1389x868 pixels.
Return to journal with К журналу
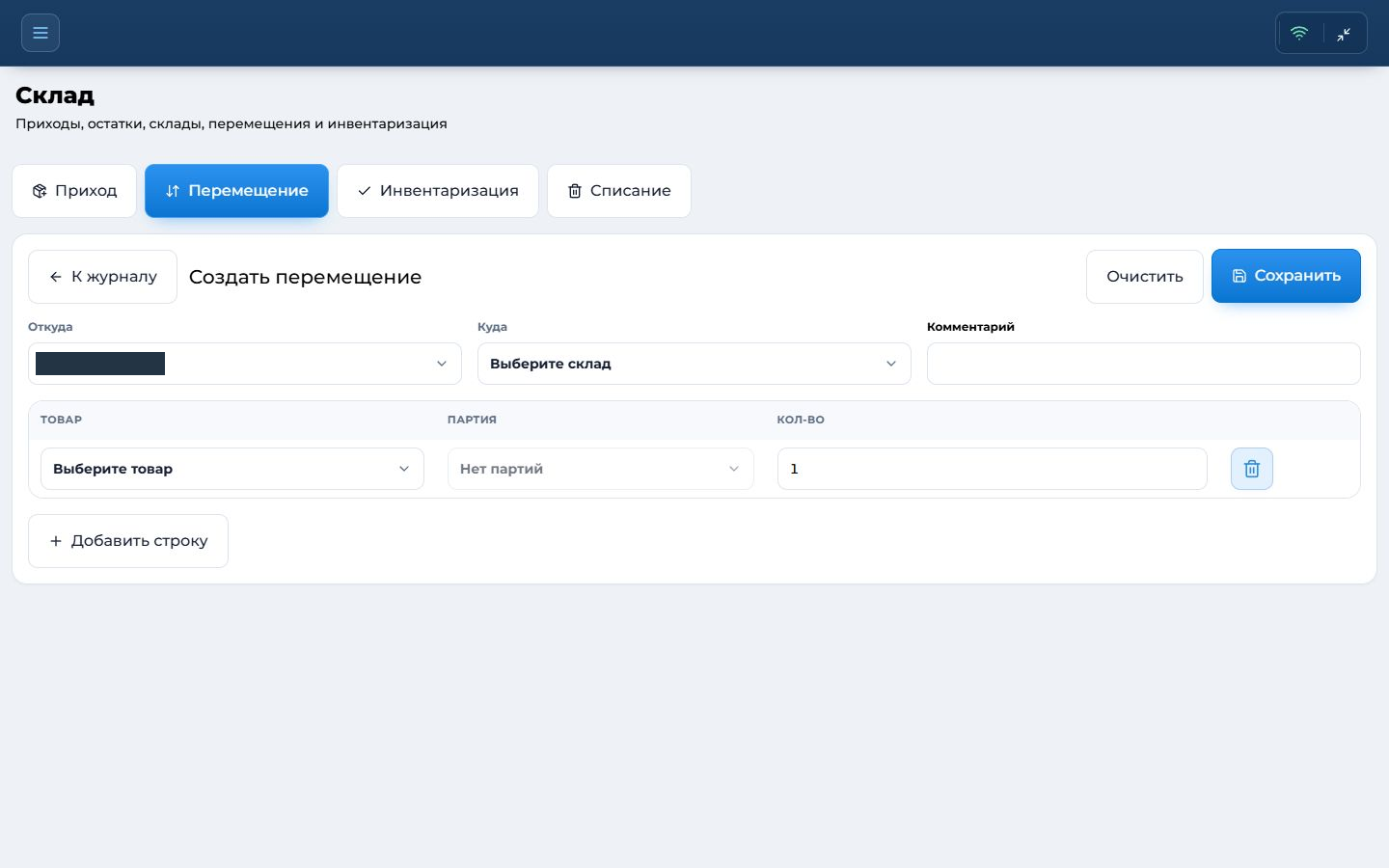click(102, 277)
